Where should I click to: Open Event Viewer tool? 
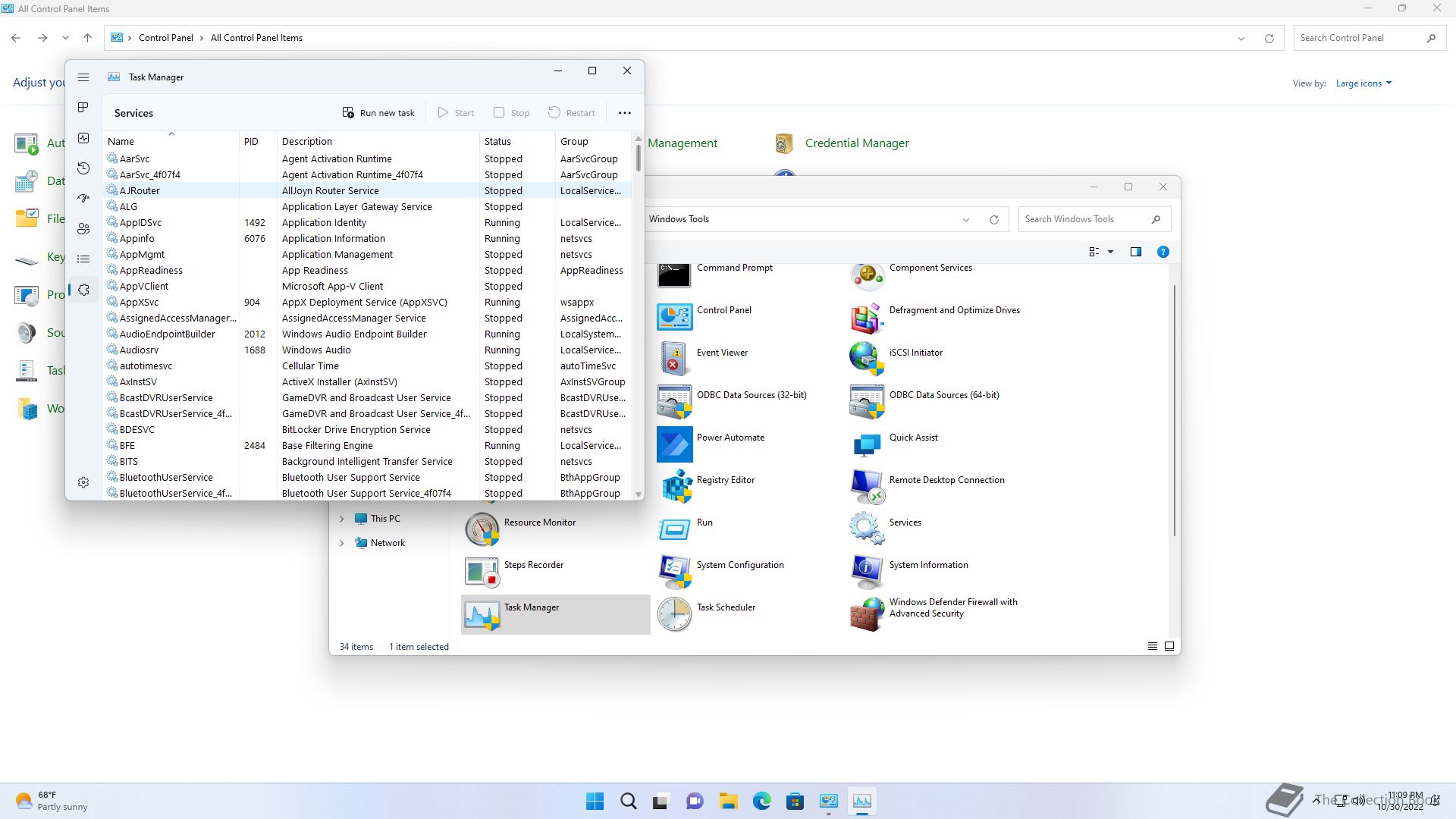pyautogui.click(x=721, y=353)
